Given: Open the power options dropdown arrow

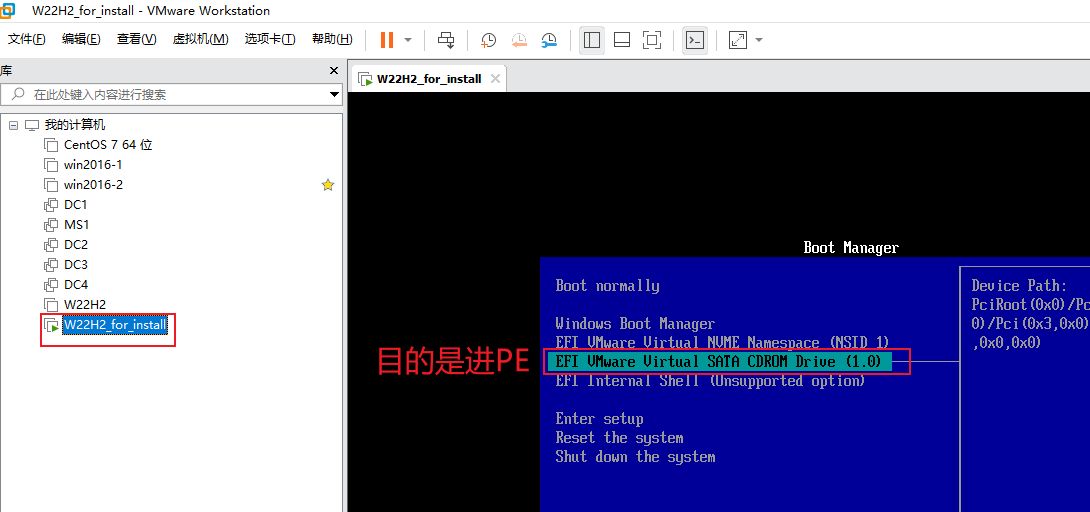Looking at the screenshot, I should tap(408, 40).
